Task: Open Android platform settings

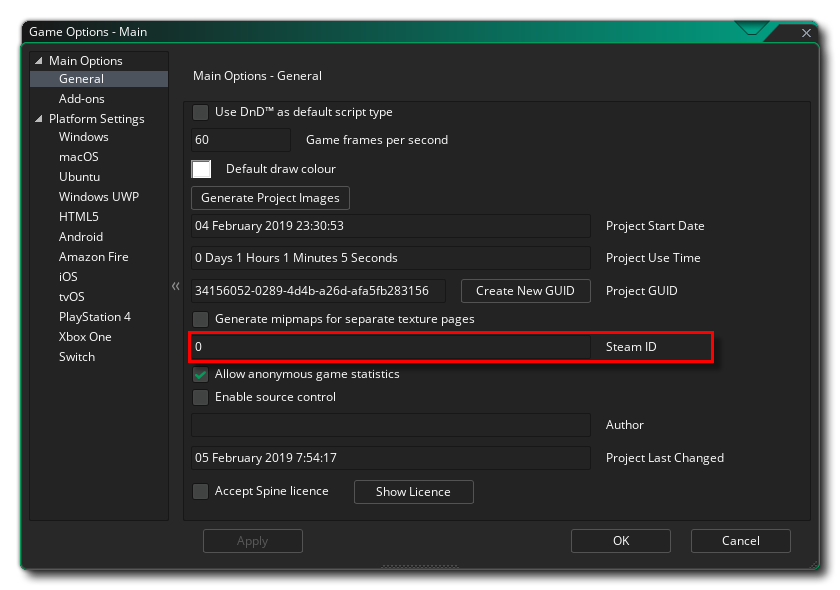Action: click(81, 236)
